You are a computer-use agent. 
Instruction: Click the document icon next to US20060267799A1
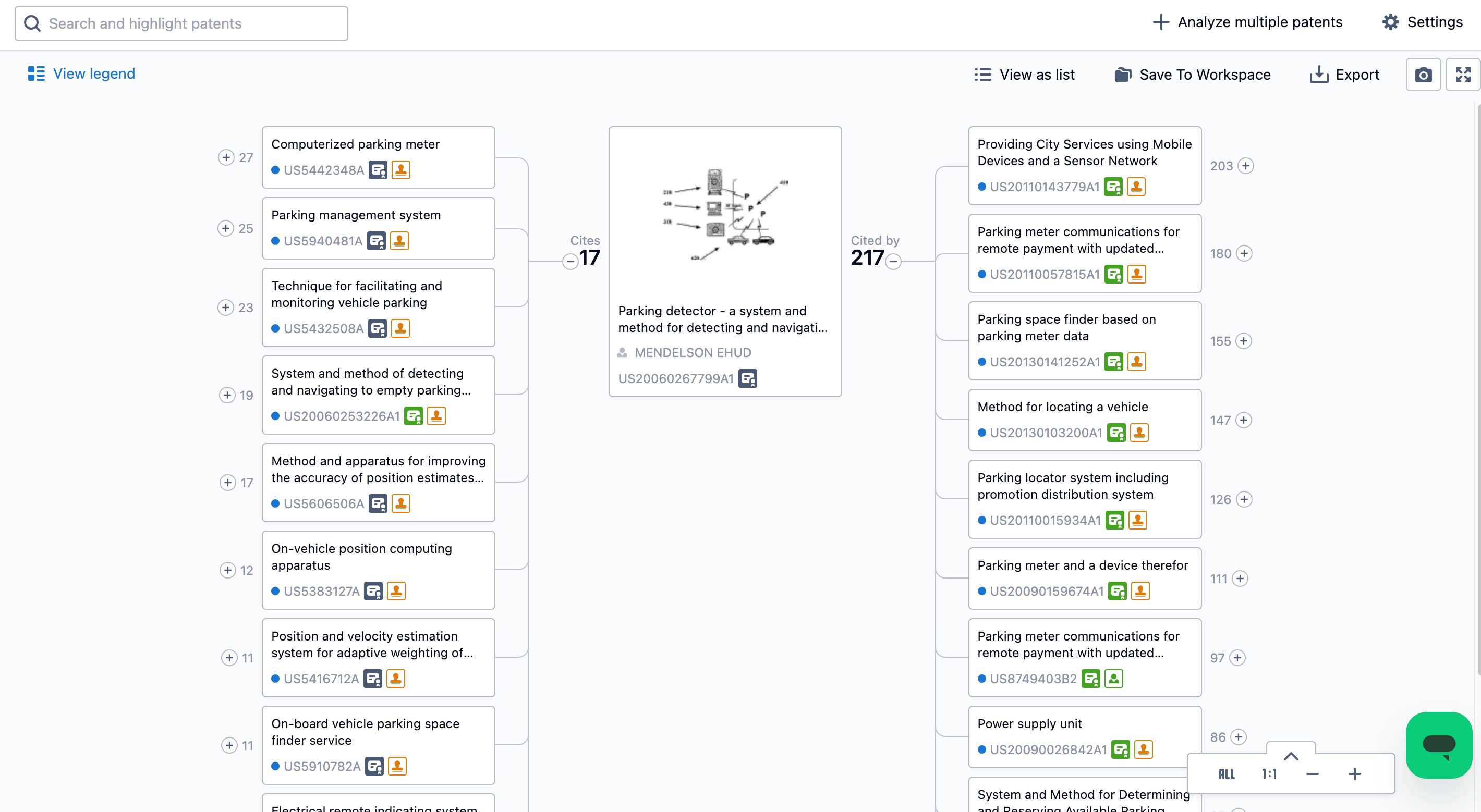(747, 379)
